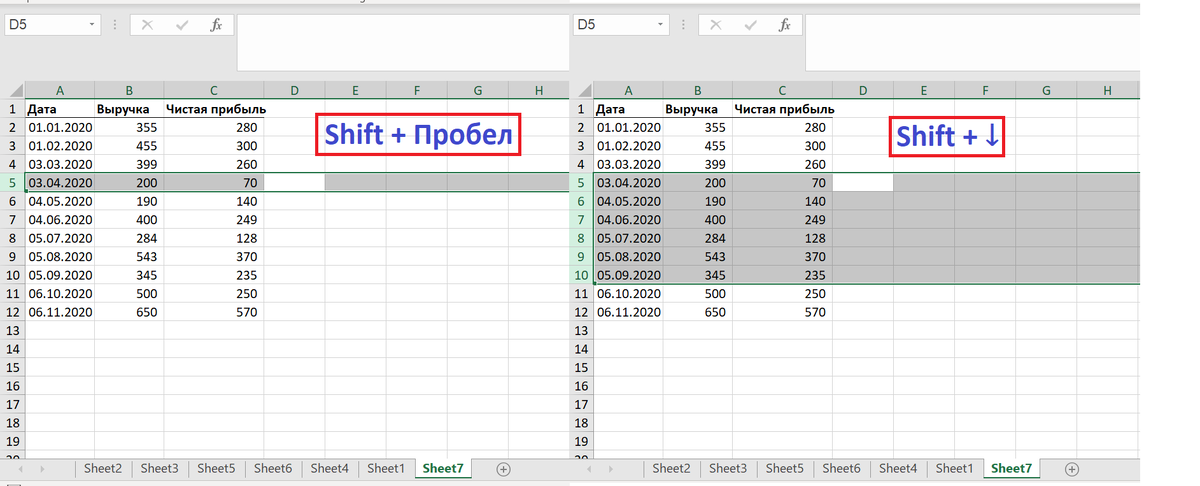
Task: Switch to Sheet3 tab in right window
Action: [x=728, y=468]
